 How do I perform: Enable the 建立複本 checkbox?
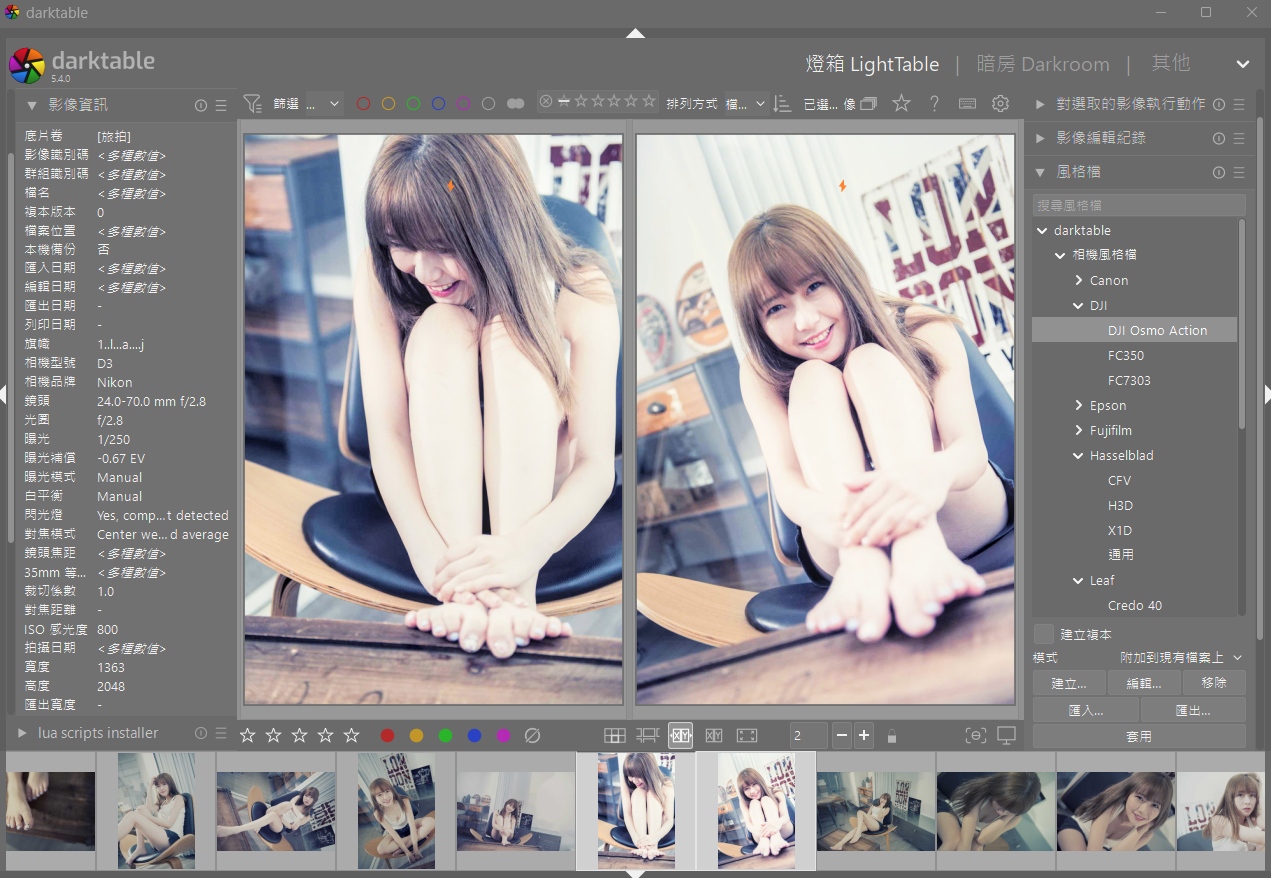pyautogui.click(x=1044, y=634)
